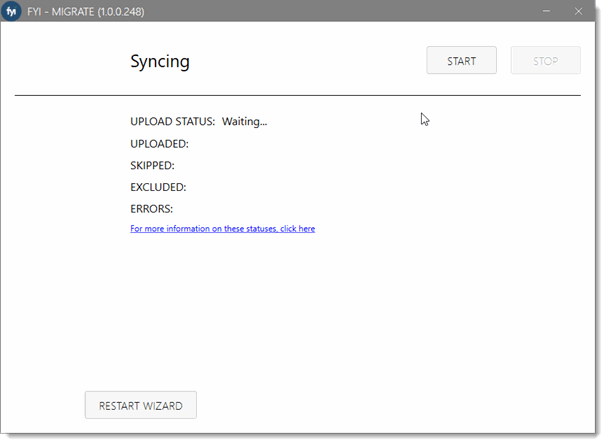Click the RESTART WIZARD button
606x444 pixels.
coord(141,405)
